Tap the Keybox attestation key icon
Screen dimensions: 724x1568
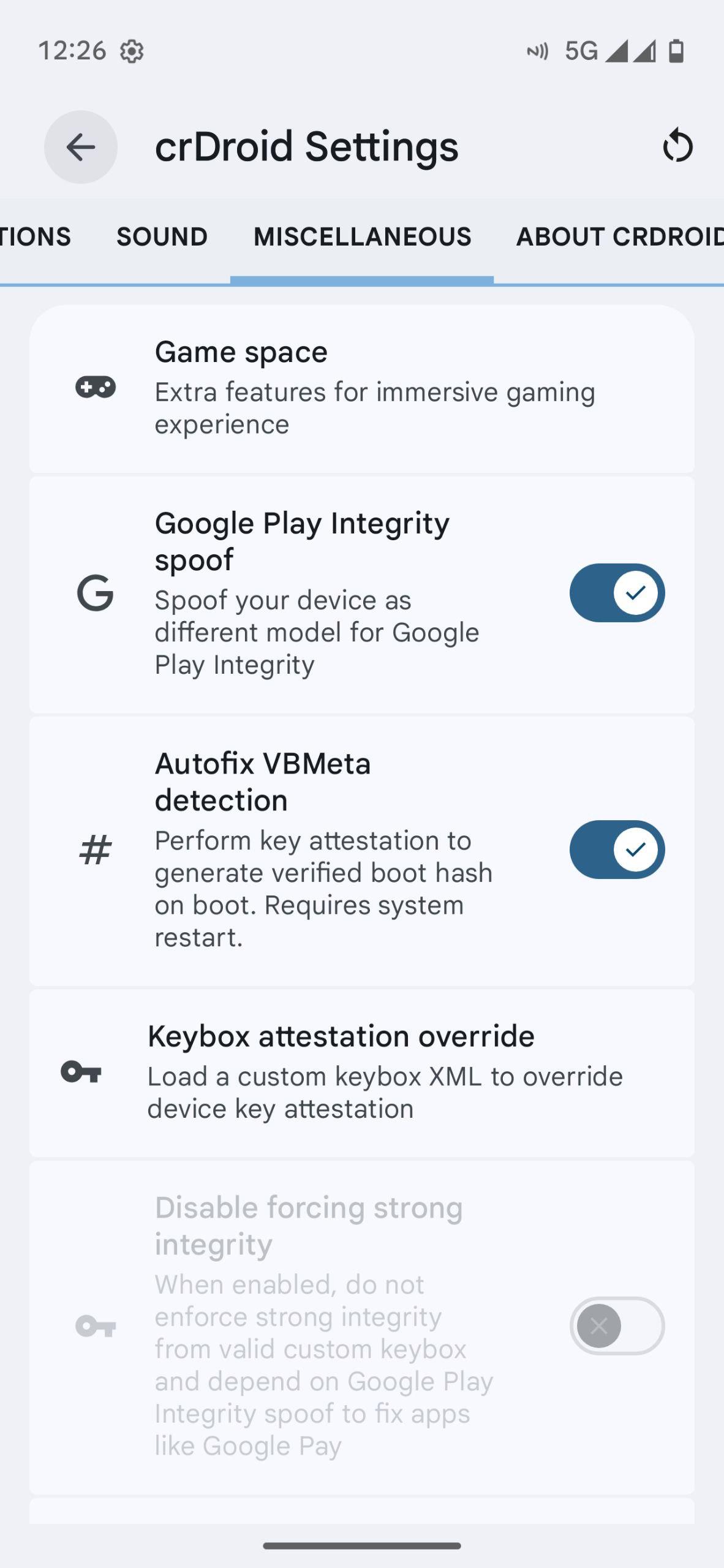click(x=81, y=1072)
